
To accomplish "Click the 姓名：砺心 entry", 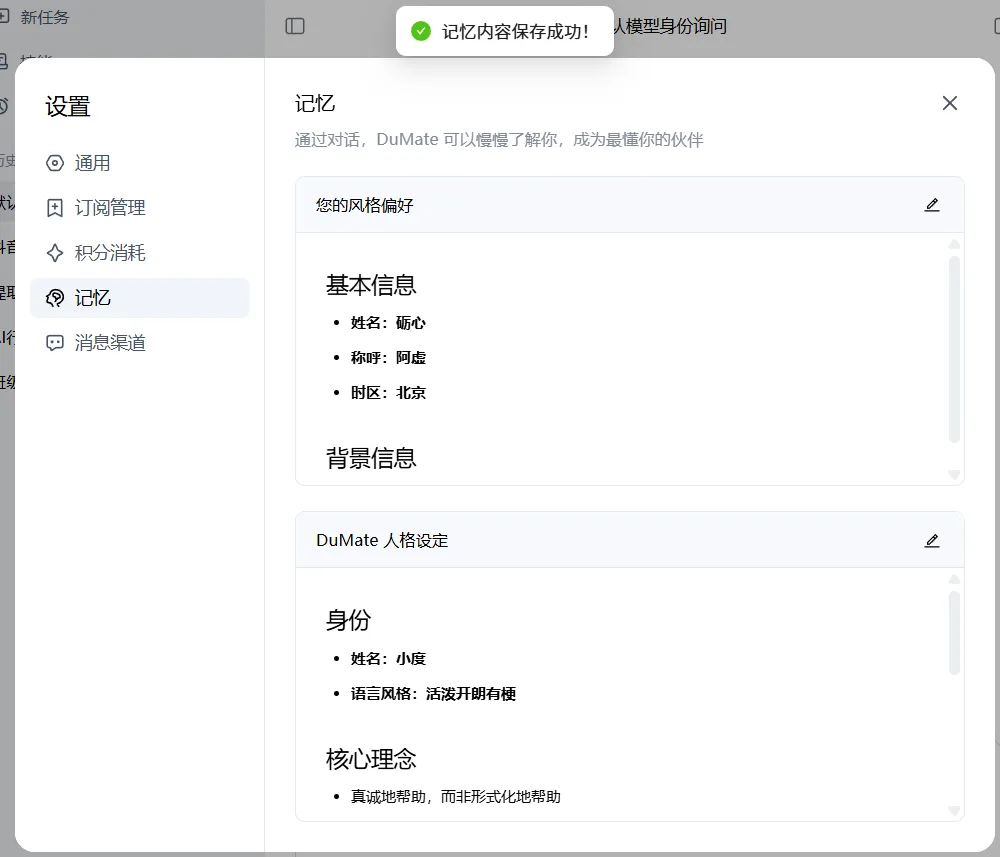I will [x=388, y=323].
